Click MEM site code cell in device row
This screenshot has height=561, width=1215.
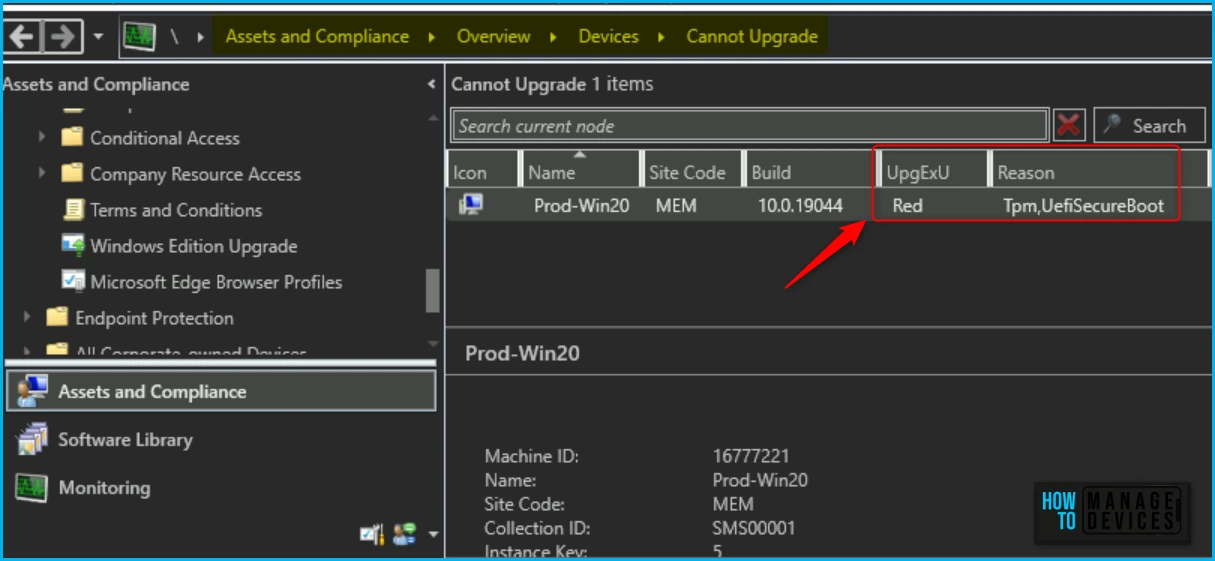(x=675, y=206)
